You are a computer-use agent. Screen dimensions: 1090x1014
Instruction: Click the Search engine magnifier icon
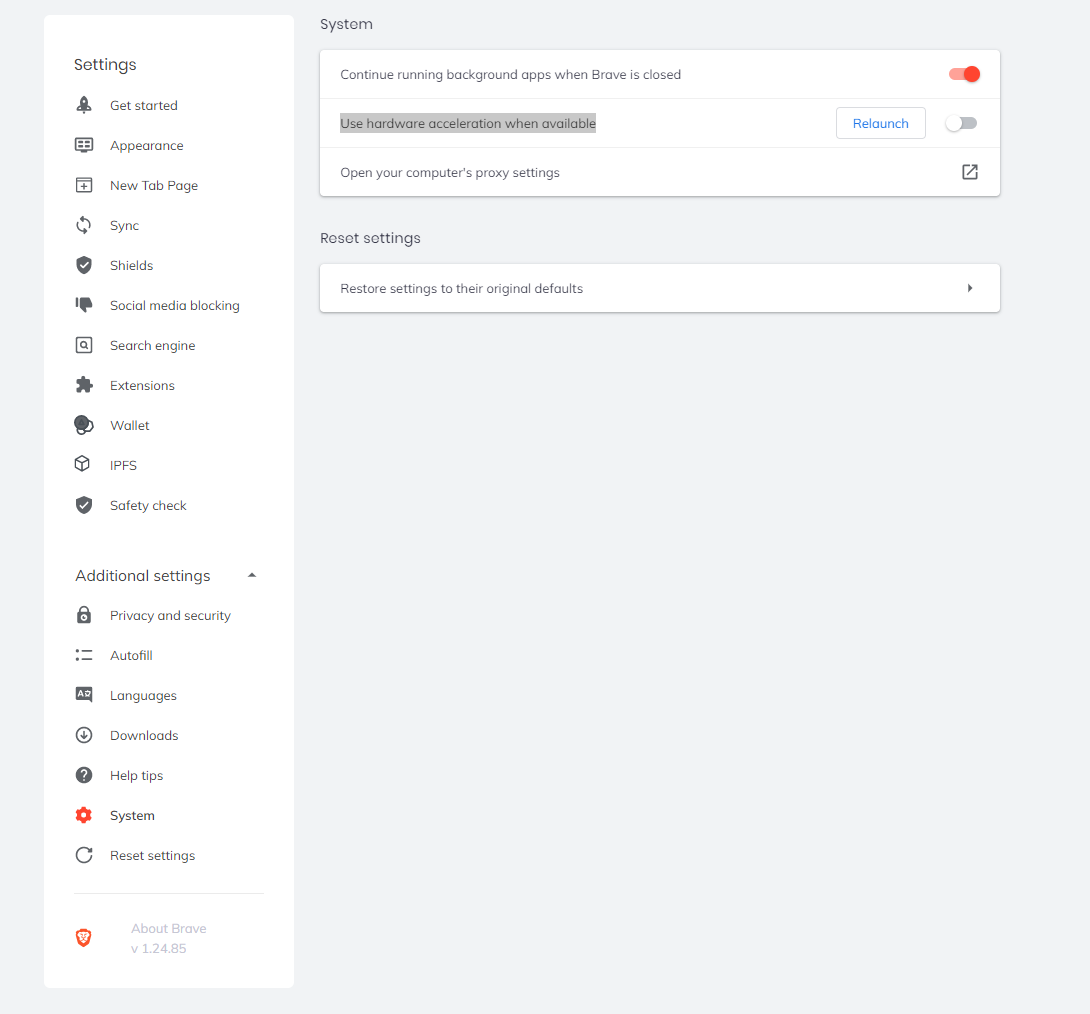(x=83, y=345)
